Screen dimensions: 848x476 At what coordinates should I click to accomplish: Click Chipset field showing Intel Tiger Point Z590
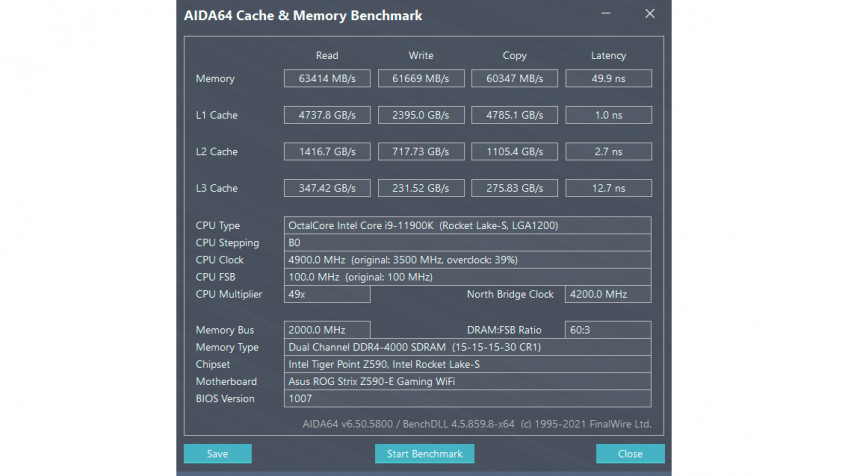(x=467, y=364)
